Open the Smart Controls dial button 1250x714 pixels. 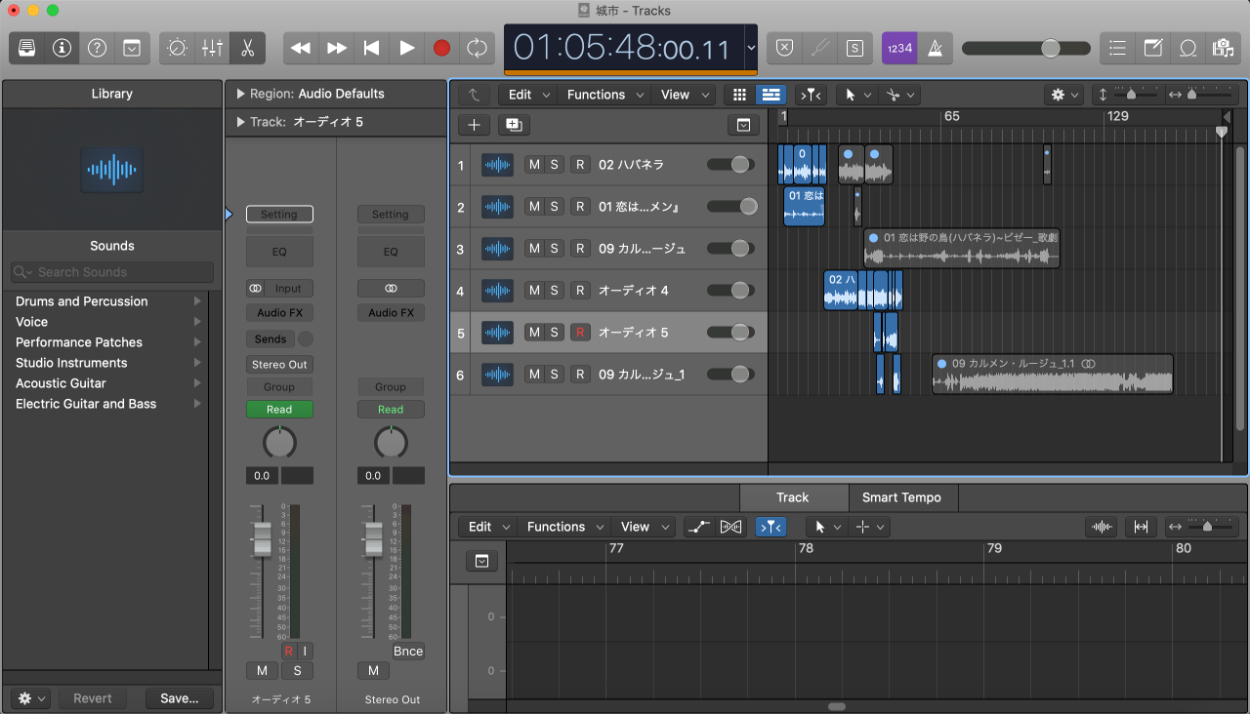[177, 48]
